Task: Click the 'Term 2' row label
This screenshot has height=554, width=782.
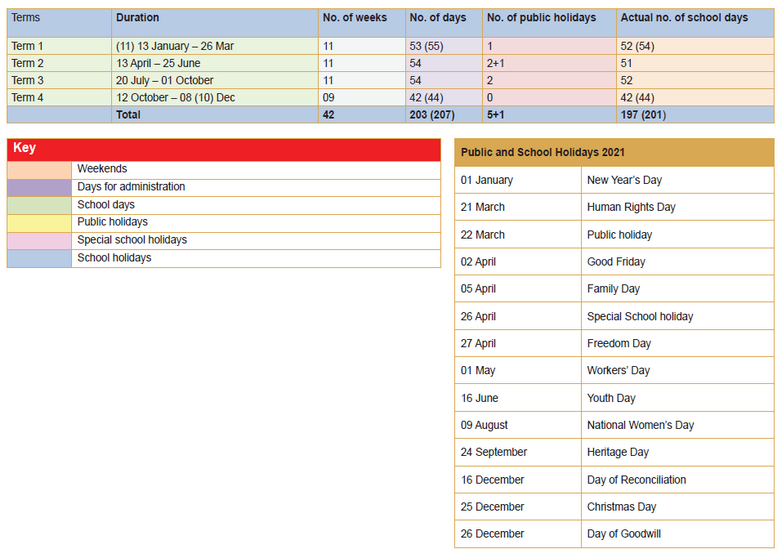Action: click(27, 63)
